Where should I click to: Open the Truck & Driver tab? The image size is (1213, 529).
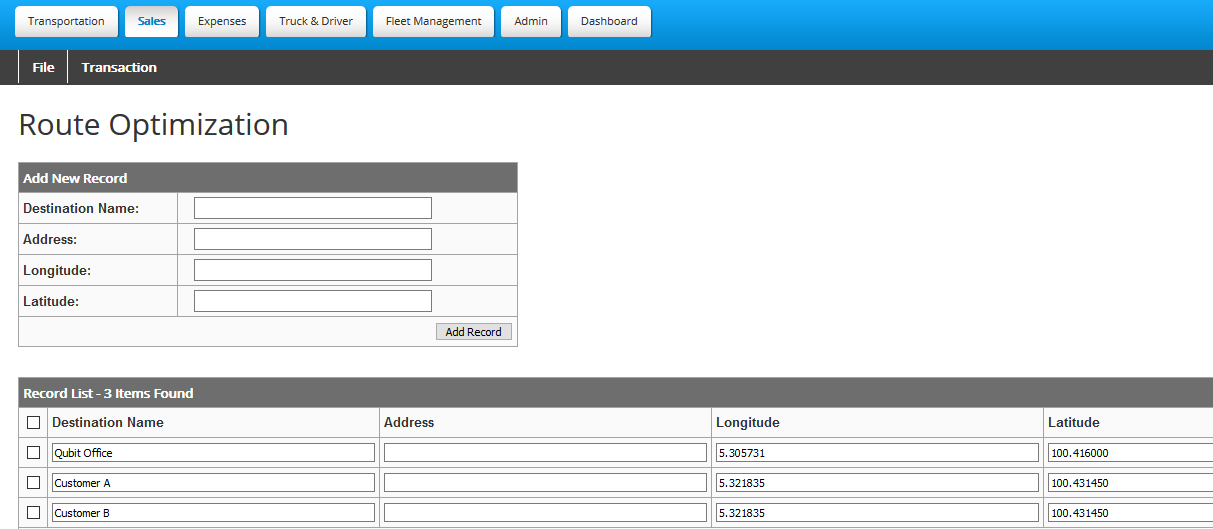[x=316, y=21]
